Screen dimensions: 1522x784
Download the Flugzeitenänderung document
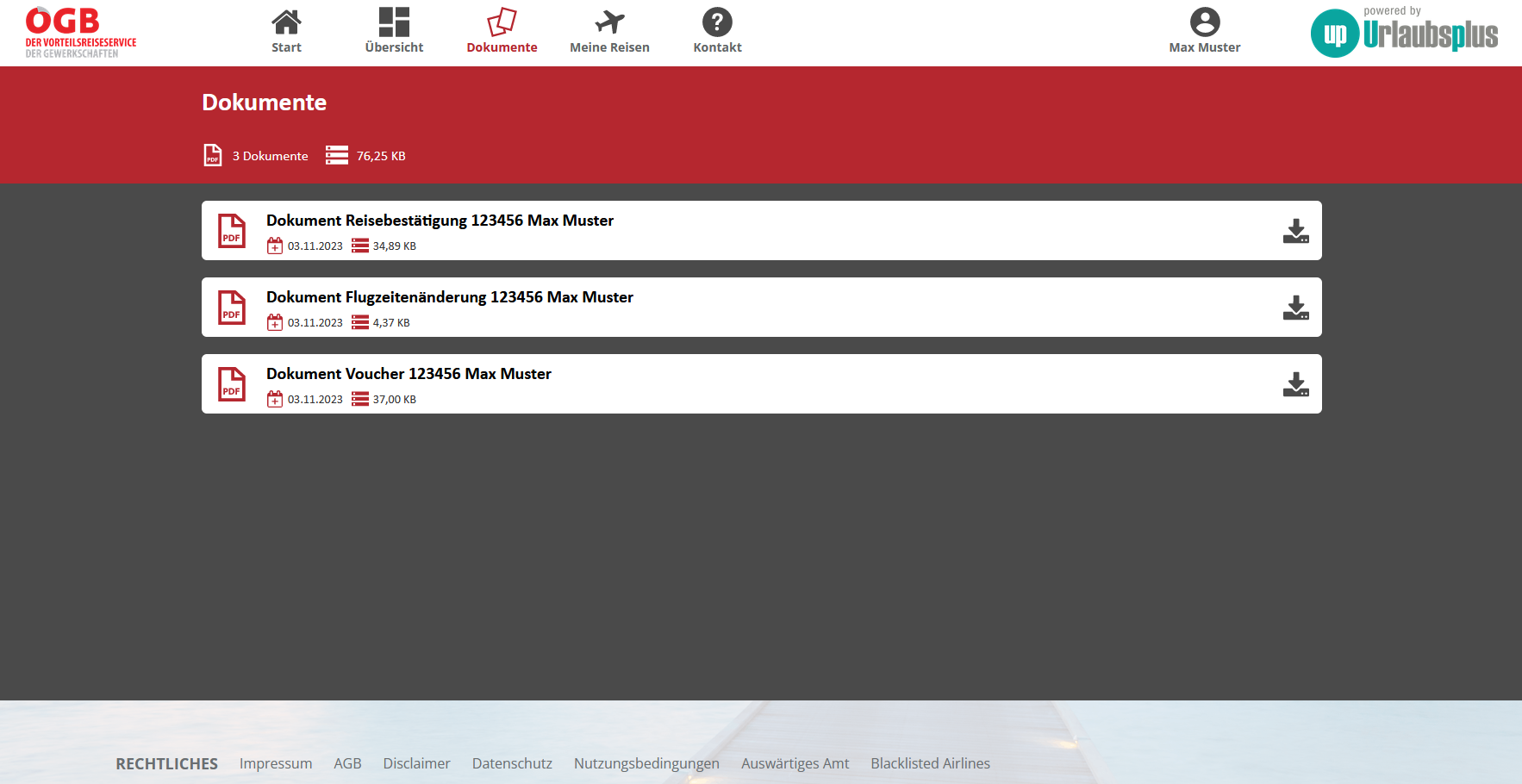(1295, 308)
